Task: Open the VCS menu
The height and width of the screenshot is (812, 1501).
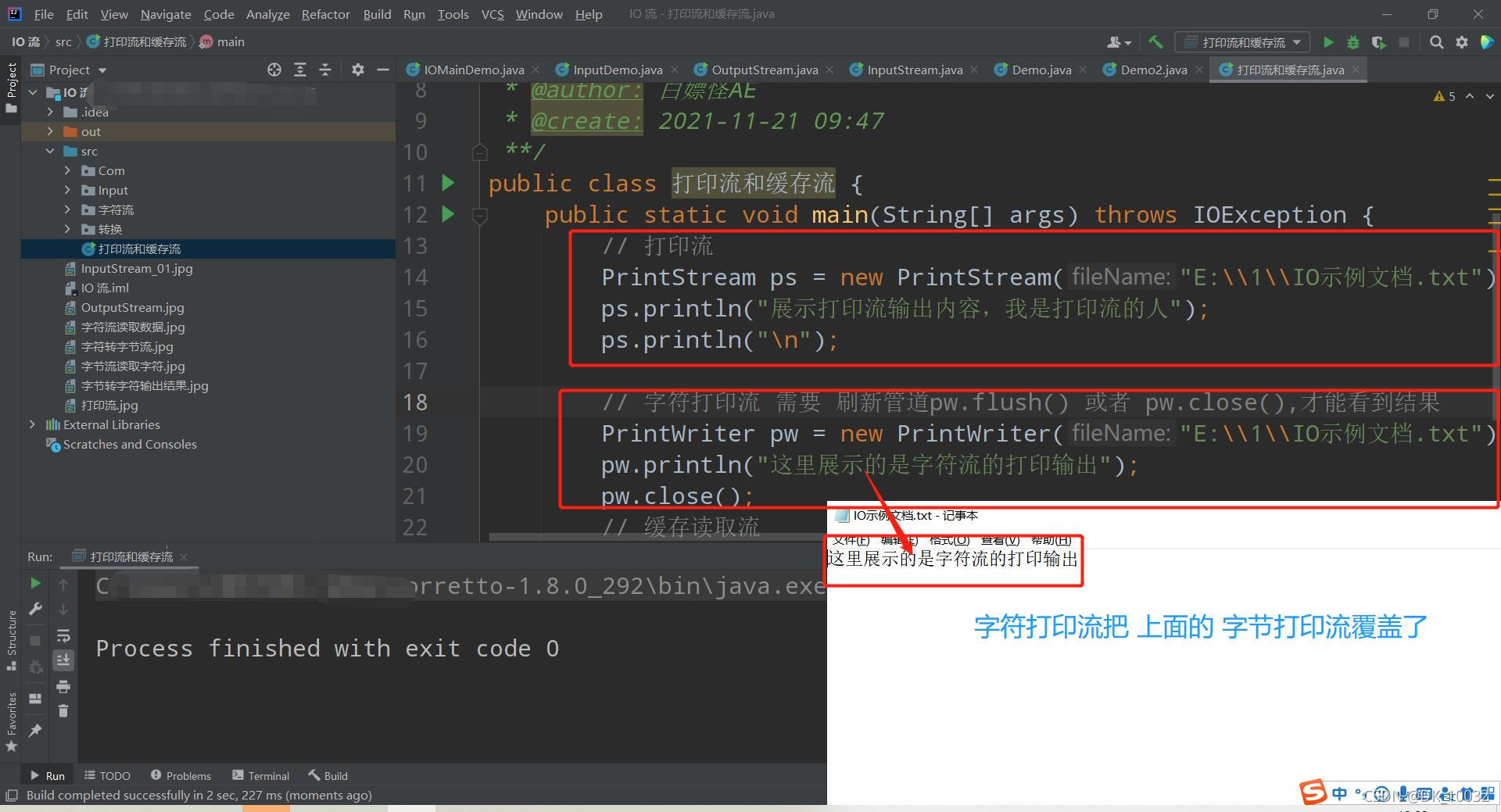Action: [493, 14]
